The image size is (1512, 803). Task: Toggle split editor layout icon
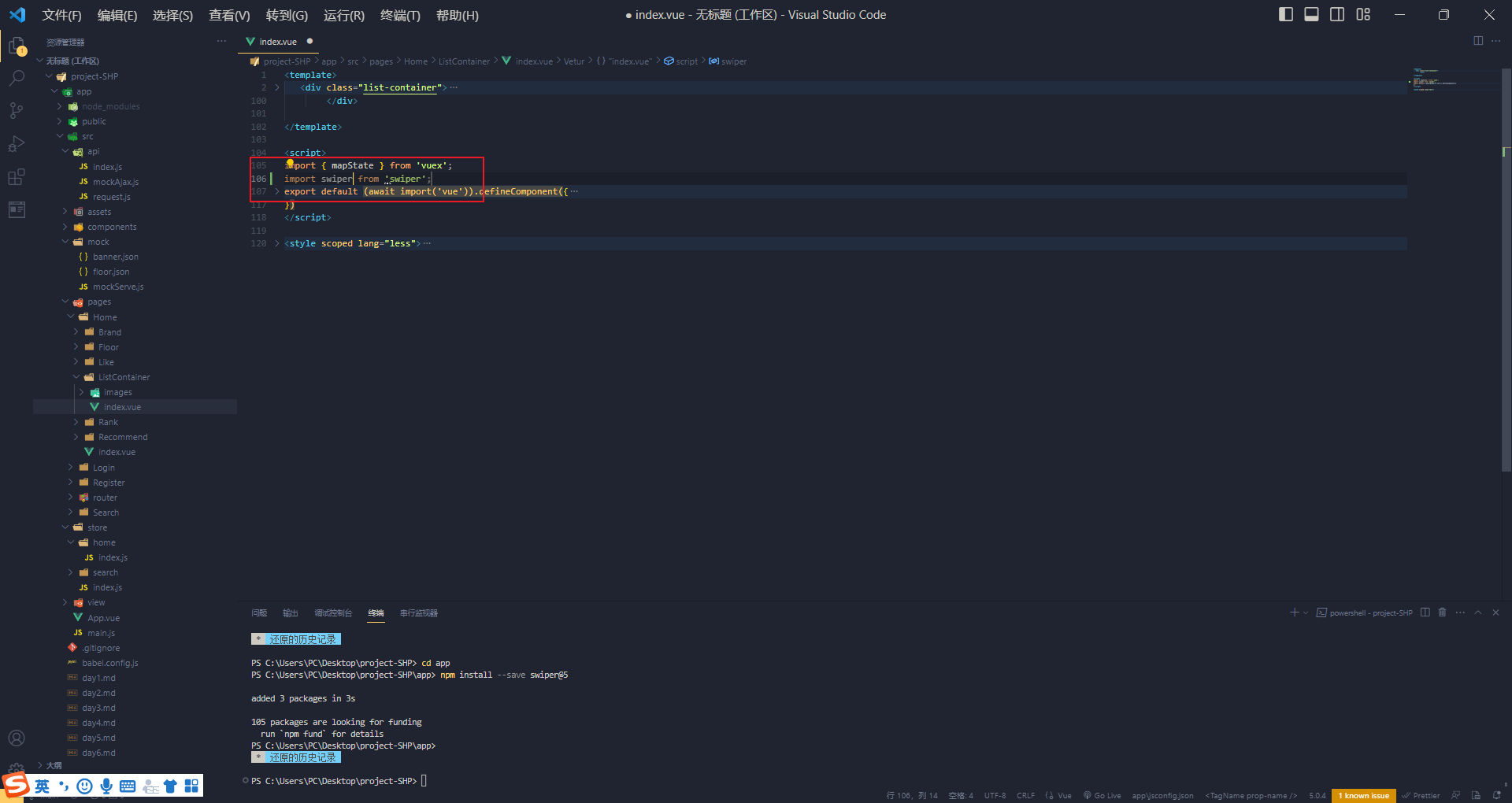(1478, 41)
